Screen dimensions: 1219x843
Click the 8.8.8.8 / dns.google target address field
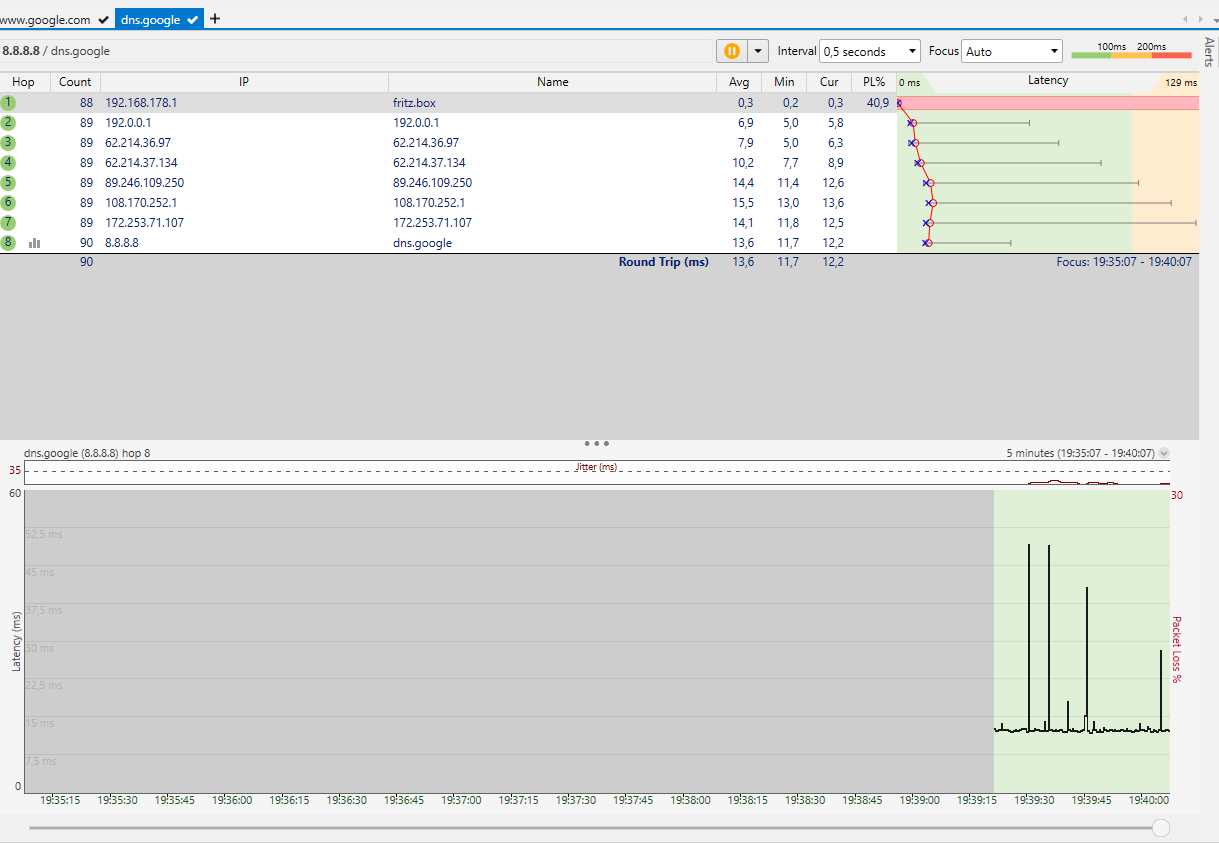tap(356, 51)
